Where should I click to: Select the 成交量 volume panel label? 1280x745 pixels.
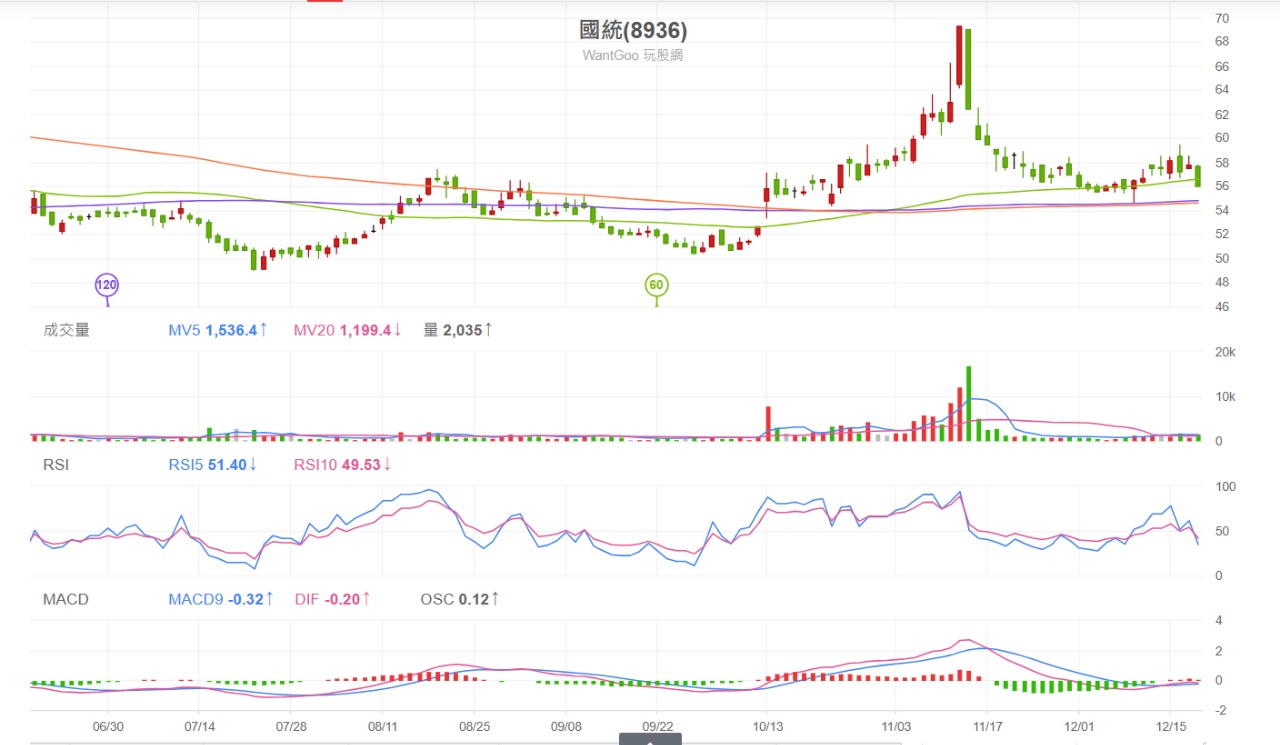pyautogui.click(x=66, y=329)
